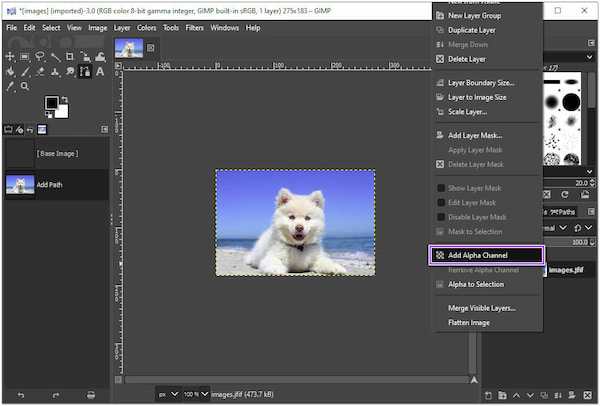Select the Fuzzy Select wand tool
Screen dimensions: 600x406
pos(55,57)
